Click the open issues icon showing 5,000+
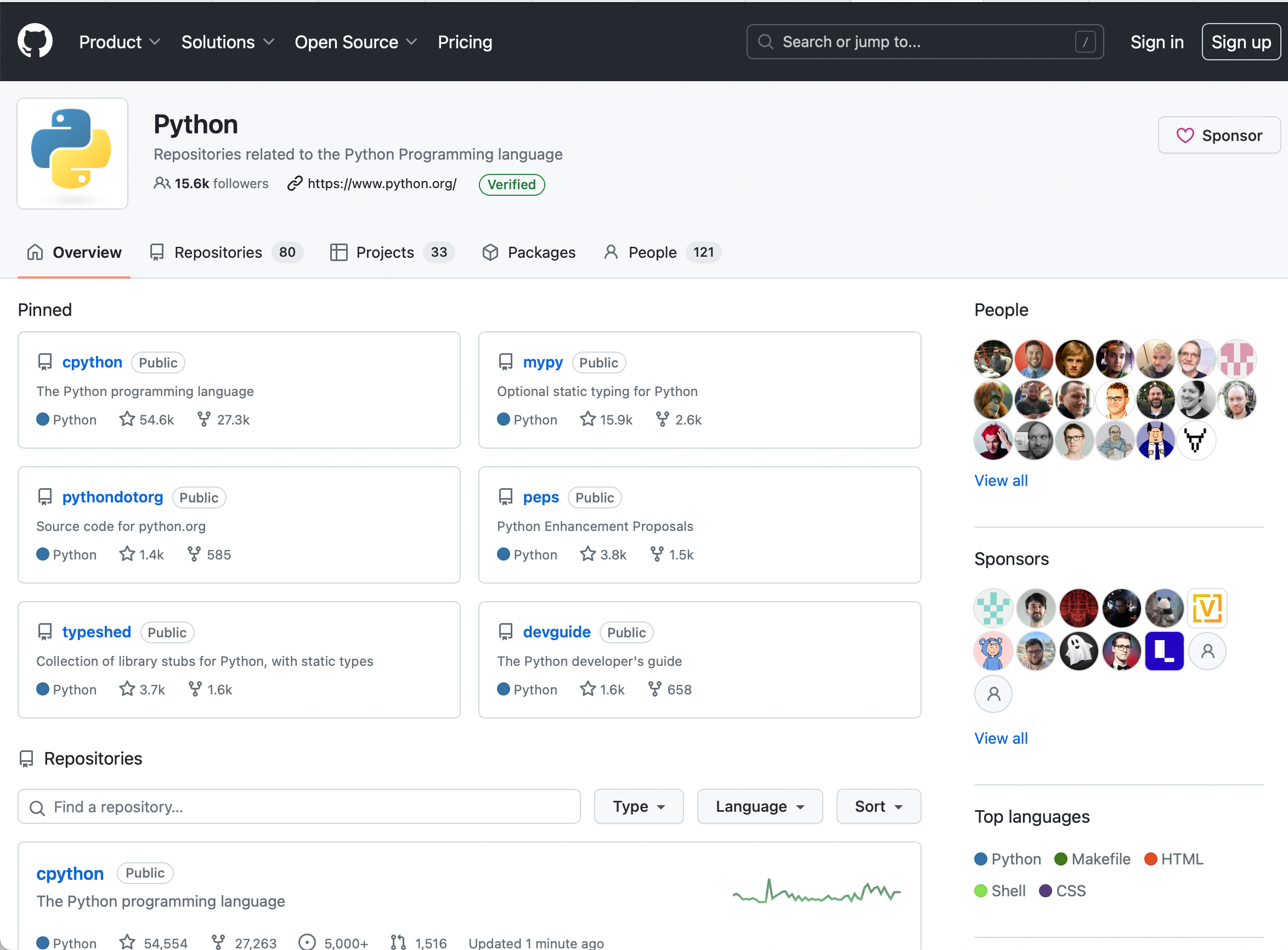This screenshot has width=1288, height=950. 307,942
